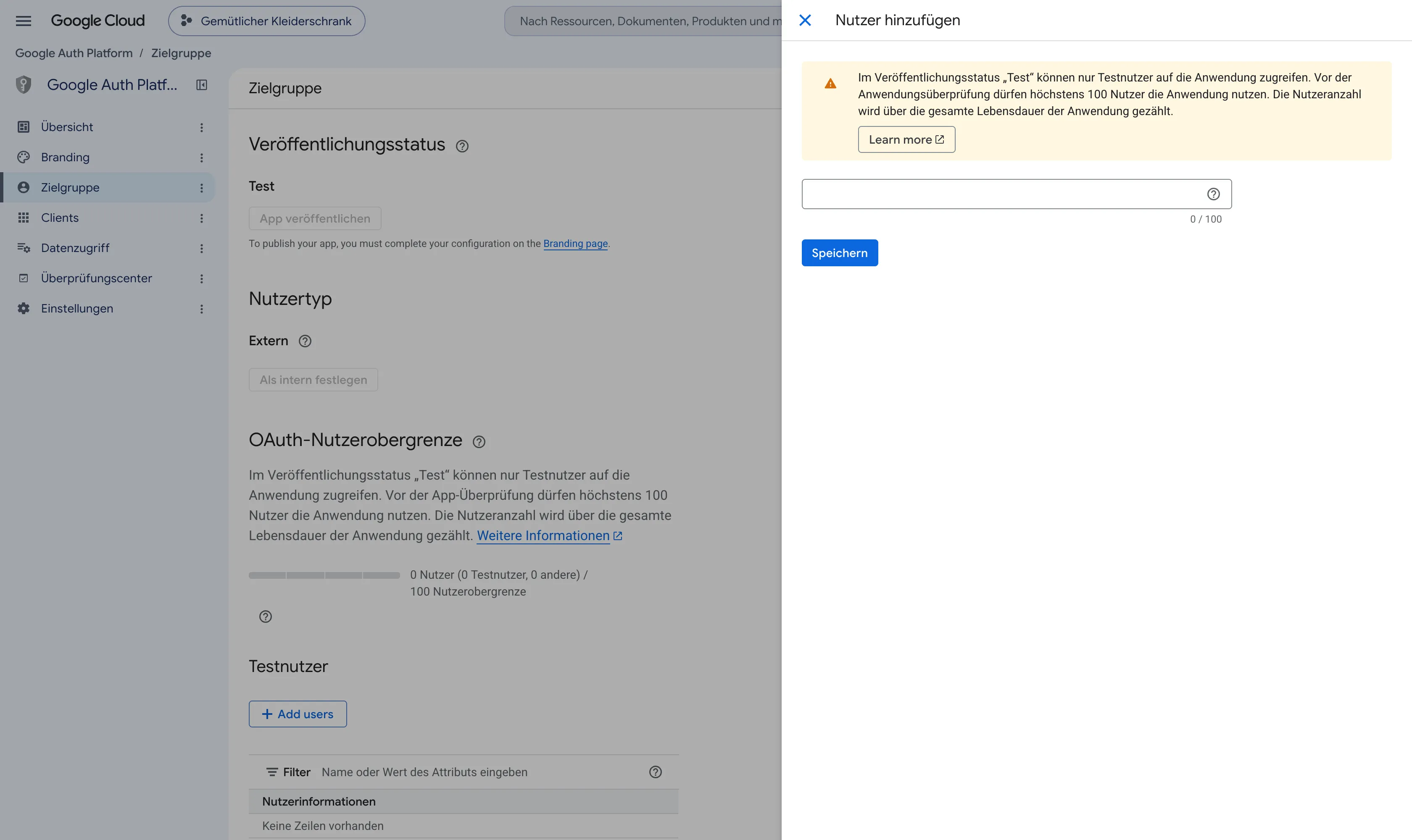Click the App veröffentlichen button
Screen dimensions: 1412x840
(x=315, y=218)
